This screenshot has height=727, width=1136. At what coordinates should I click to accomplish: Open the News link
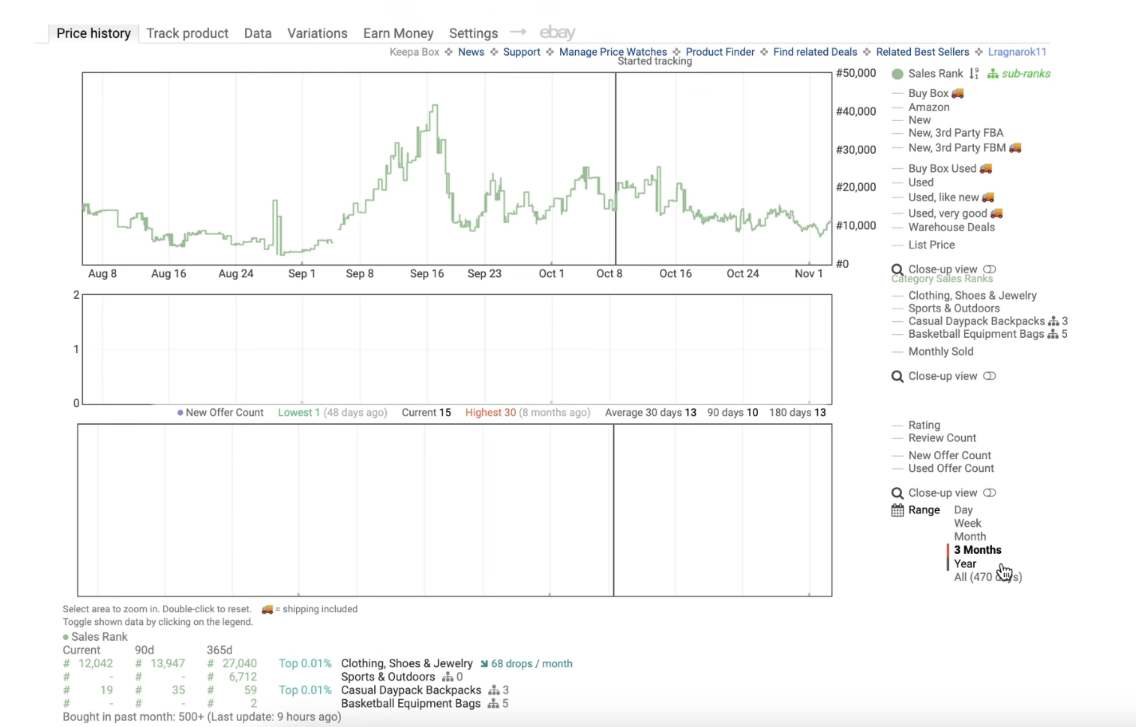click(471, 52)
